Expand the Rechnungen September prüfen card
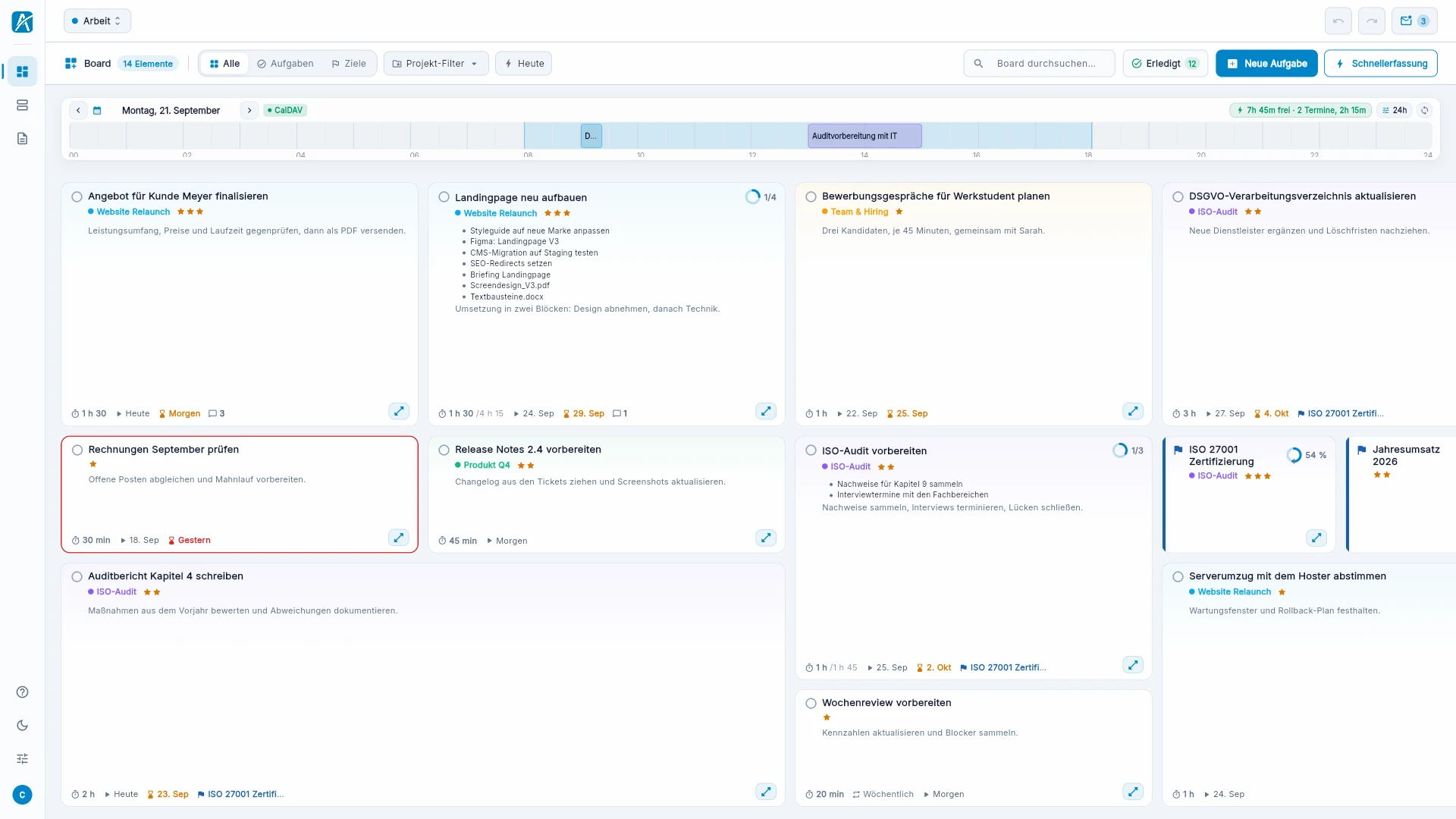1456x819 pixels. [398, 538]
